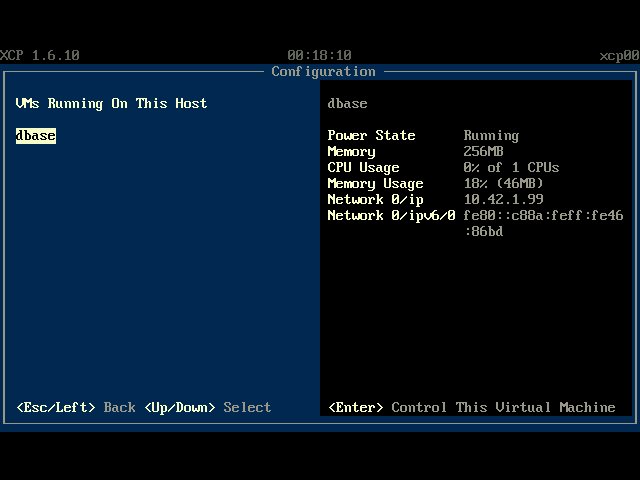Click the fe80::c88a:feff:fe46 IPv6 address
The image size is (640, 480).
(544, 215)
